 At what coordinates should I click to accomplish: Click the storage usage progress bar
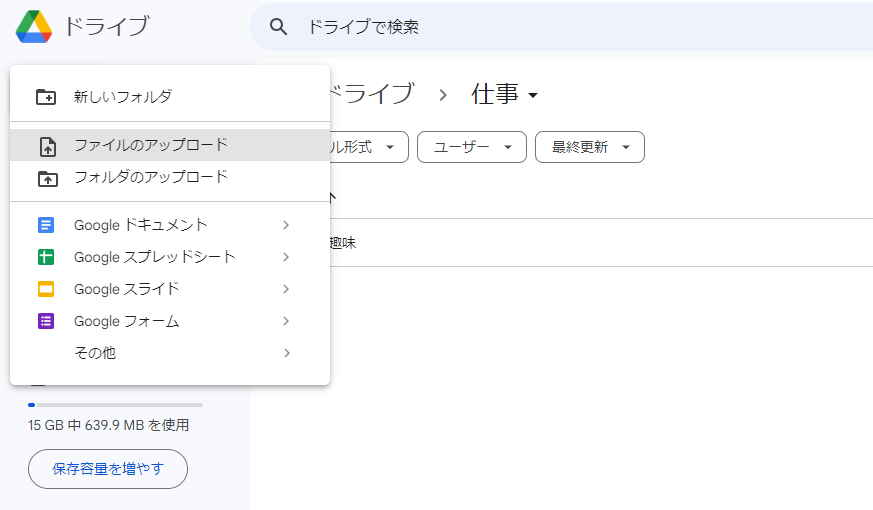click(115, 405)
